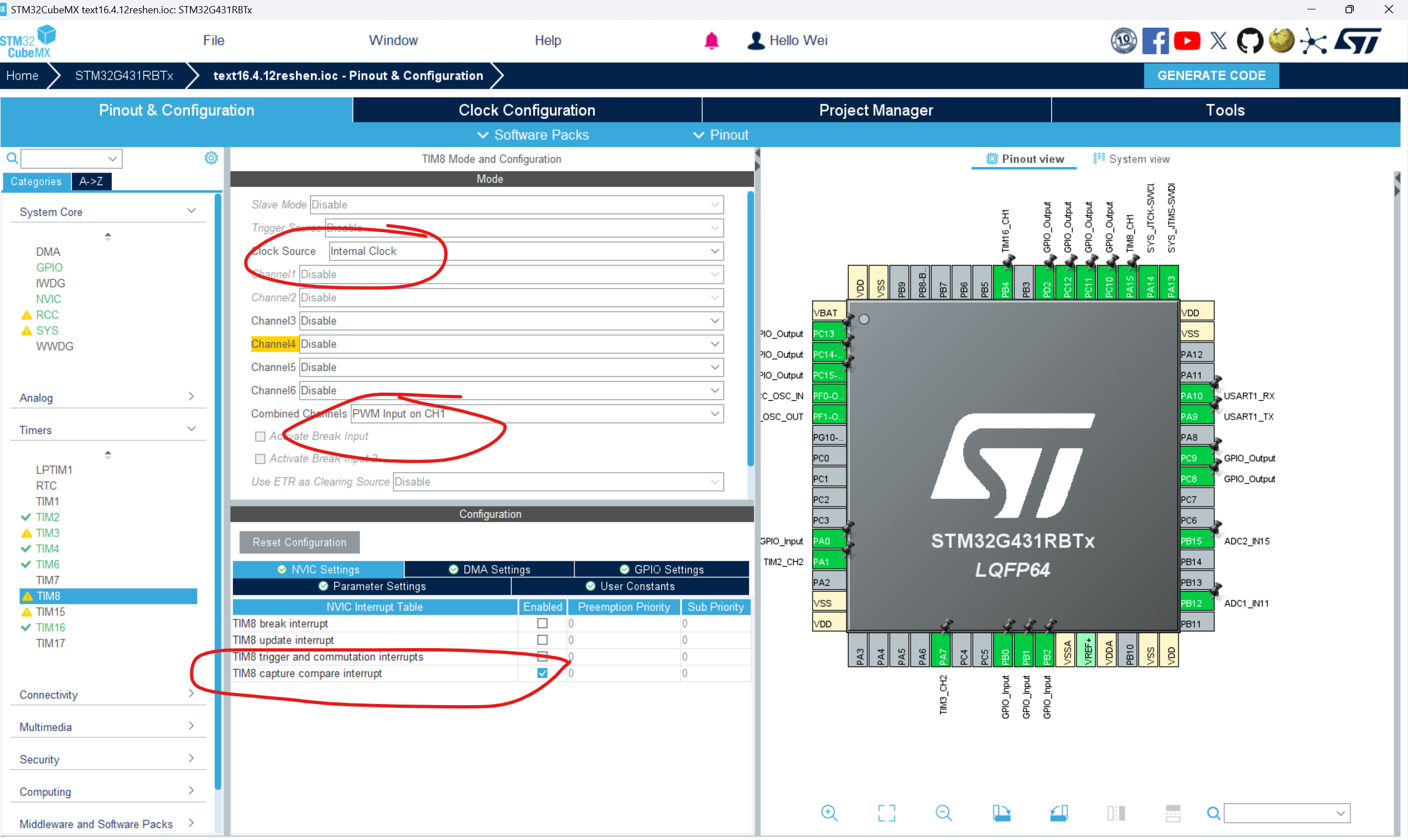Click the zoom out magnifier icon

(x=943, y=813)
